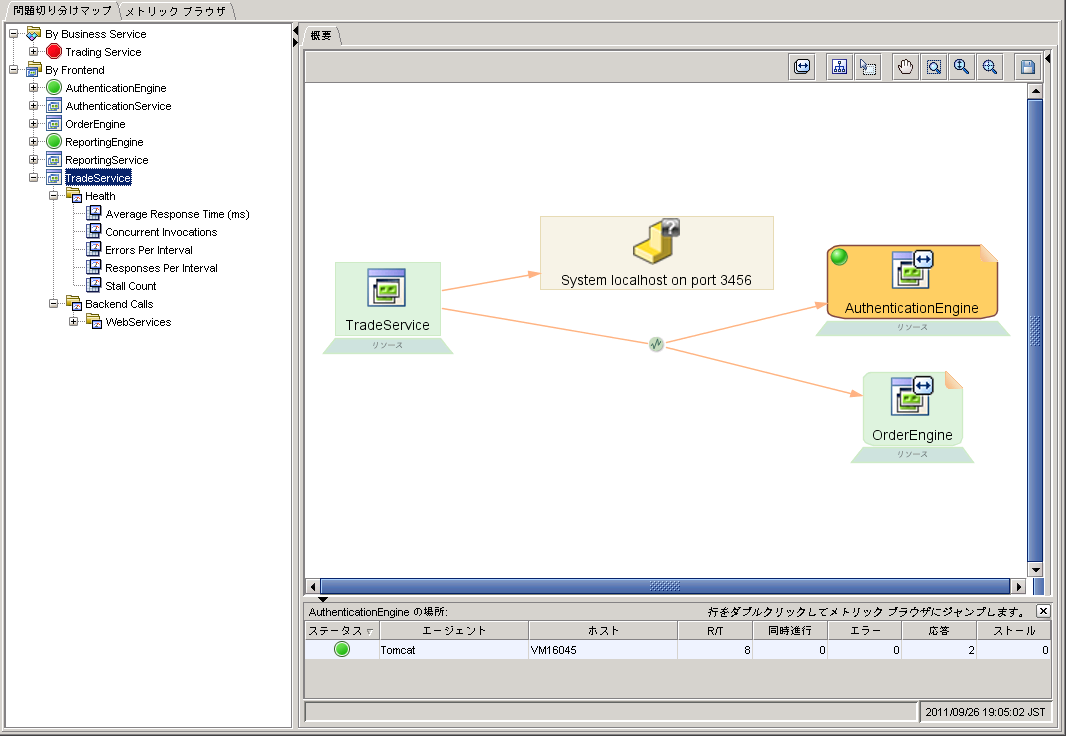Click the OrderEngine node in diagram
1066x736 pixels.
(x=912, y=410)
